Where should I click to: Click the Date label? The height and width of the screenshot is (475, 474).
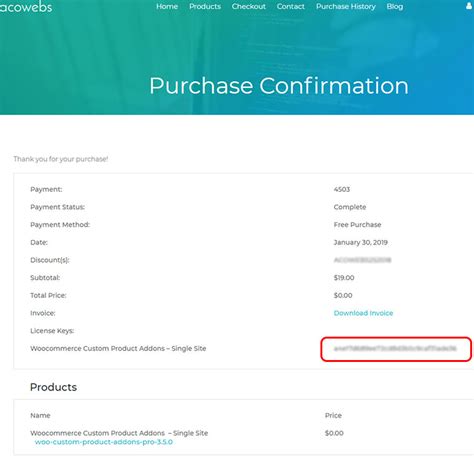tap(39, 242)
